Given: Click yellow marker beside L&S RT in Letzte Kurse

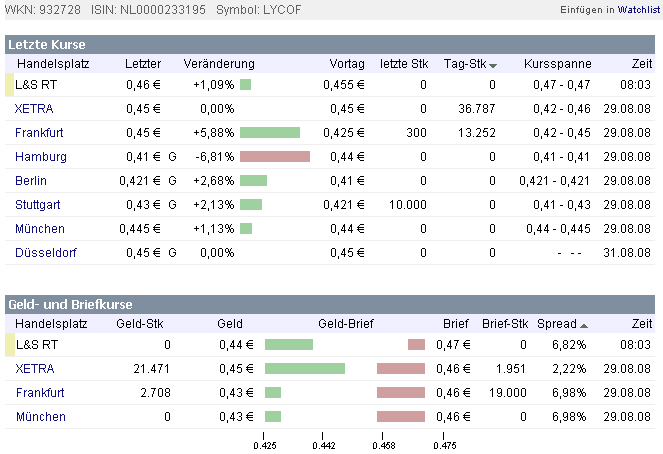Looking at the screenshot, I should [9, 85].
